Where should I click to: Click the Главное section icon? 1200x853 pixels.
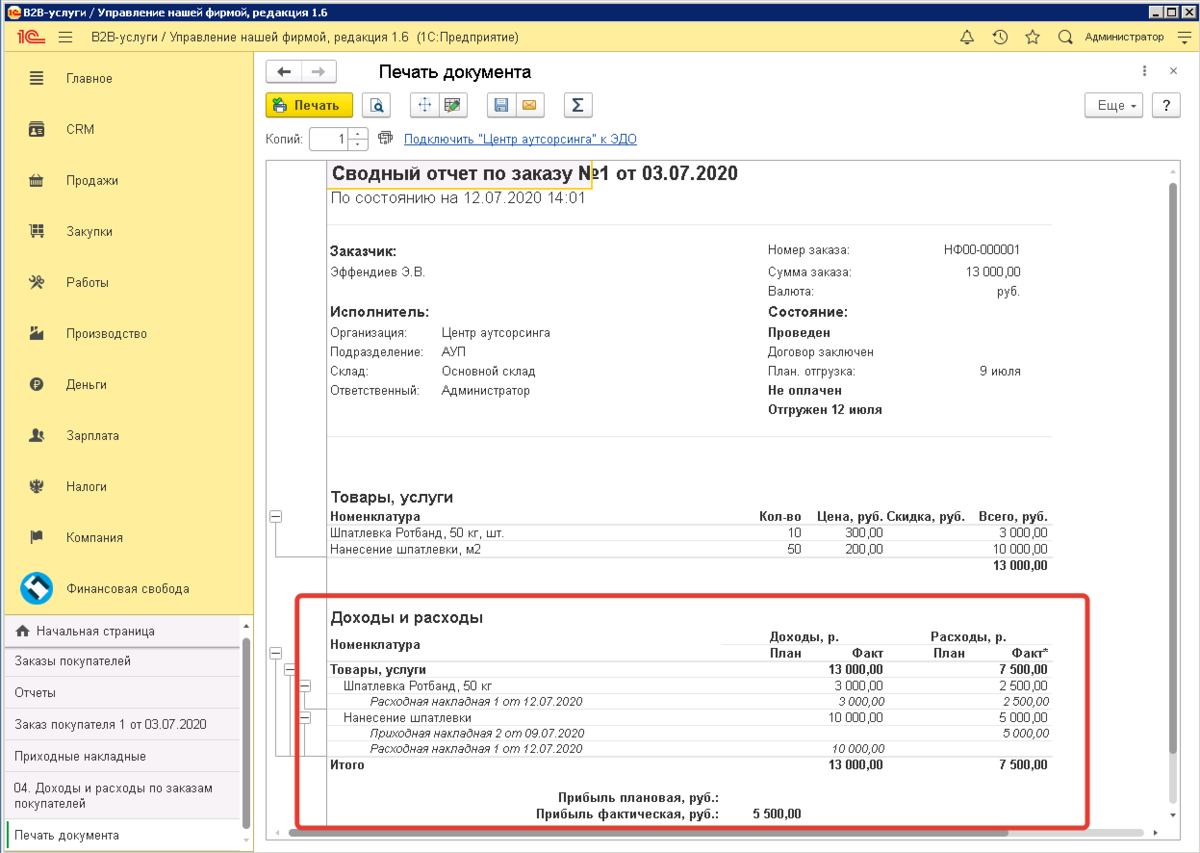(x=37, y=78)
